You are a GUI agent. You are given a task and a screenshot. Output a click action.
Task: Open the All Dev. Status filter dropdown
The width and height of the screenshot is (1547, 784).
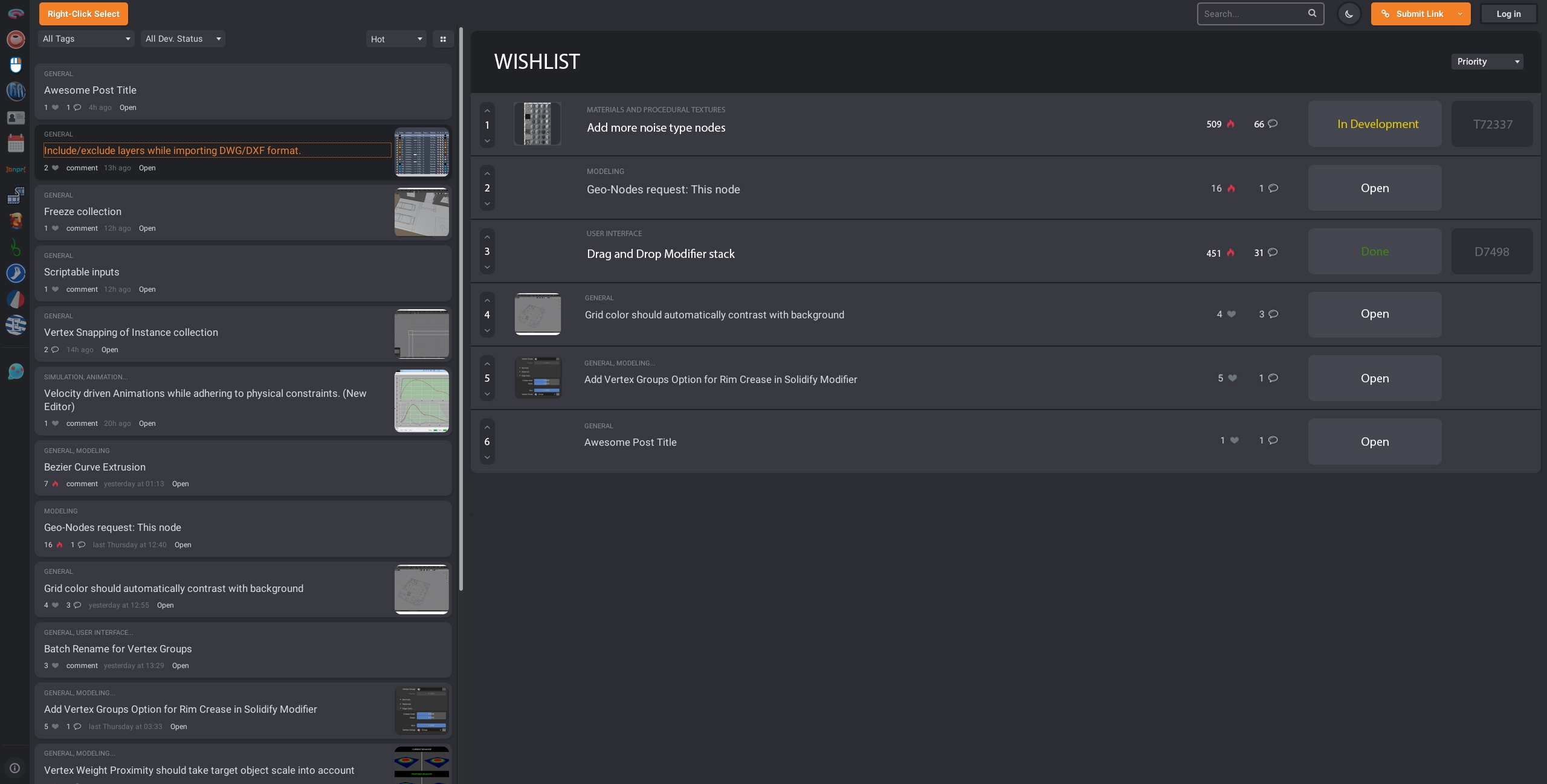182,39
